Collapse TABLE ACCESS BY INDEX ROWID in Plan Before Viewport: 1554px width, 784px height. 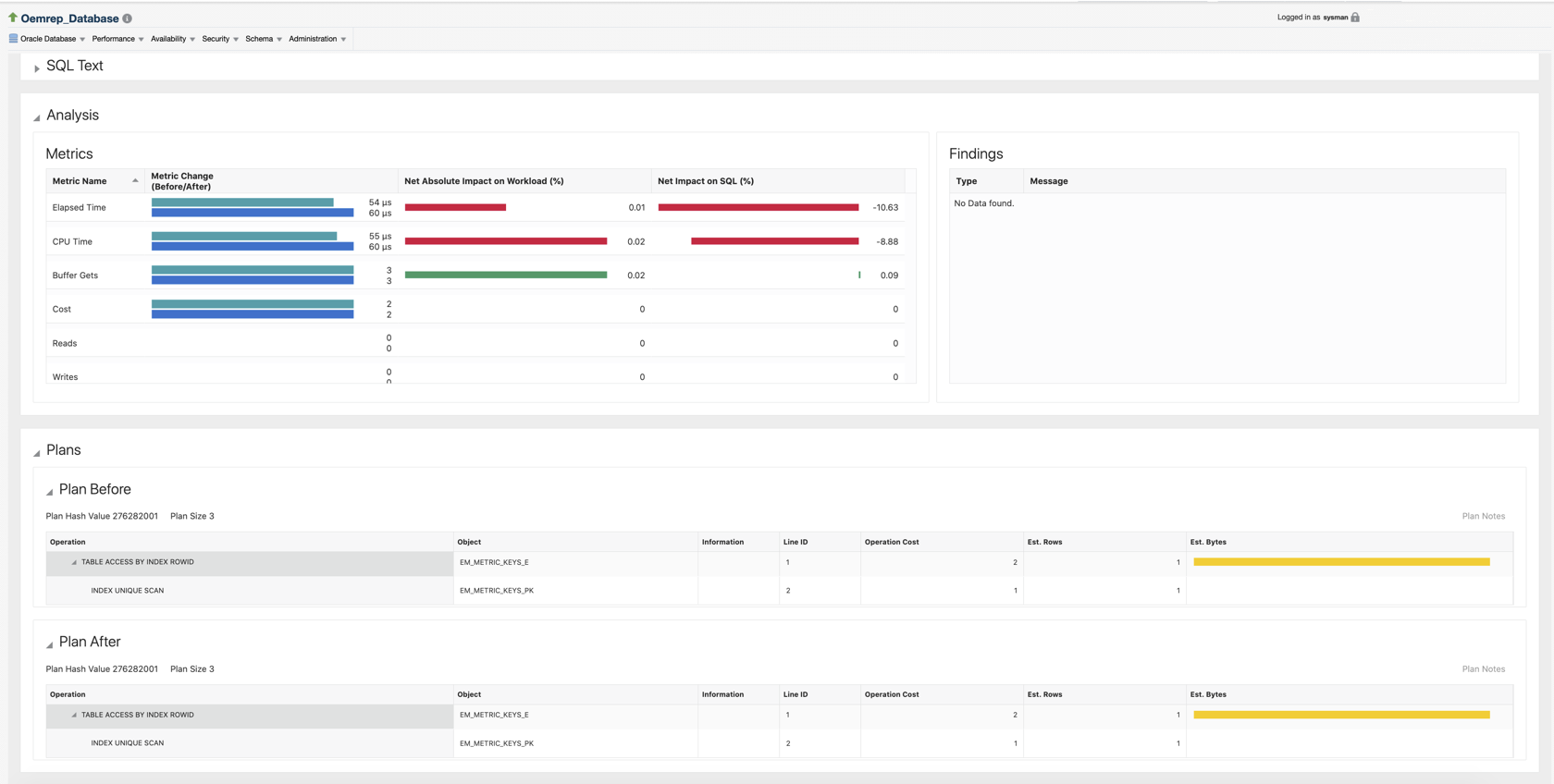coord(74,562)
